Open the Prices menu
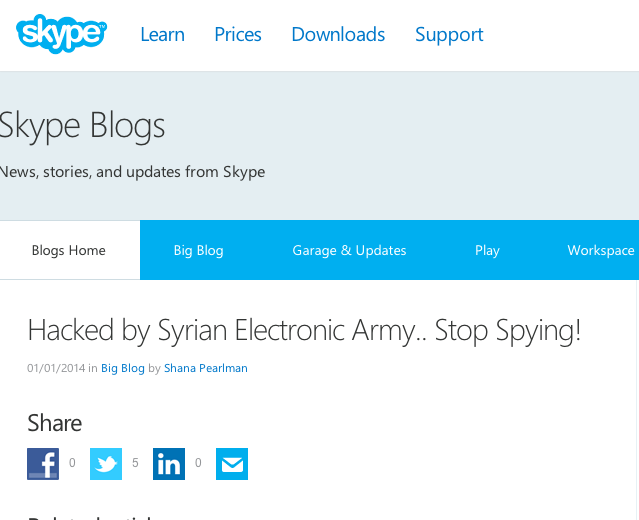The height and width of the screenshot is (520, 639). click(x=238, y=34)
